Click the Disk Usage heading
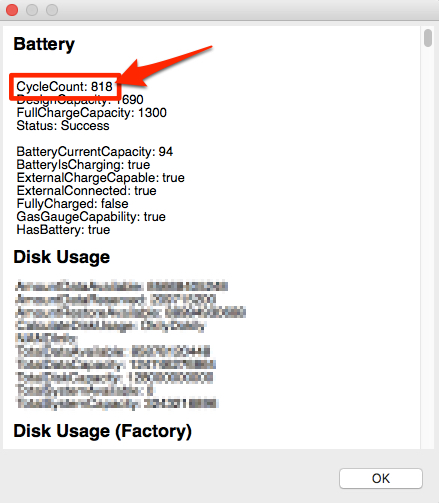This screenshot has width=439, height=503. (x=62, y=257)
